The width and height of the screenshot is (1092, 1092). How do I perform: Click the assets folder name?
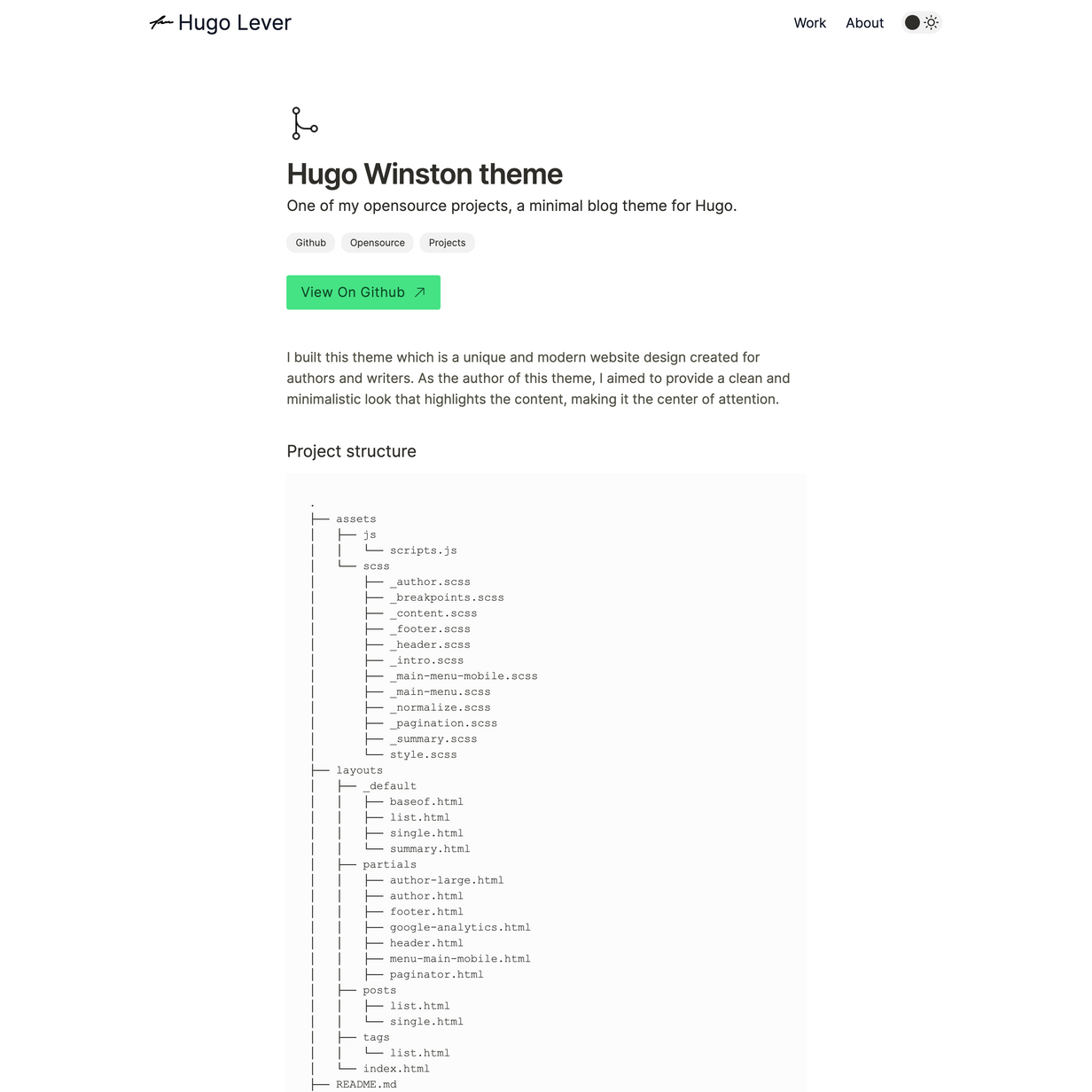coord(356,519)
